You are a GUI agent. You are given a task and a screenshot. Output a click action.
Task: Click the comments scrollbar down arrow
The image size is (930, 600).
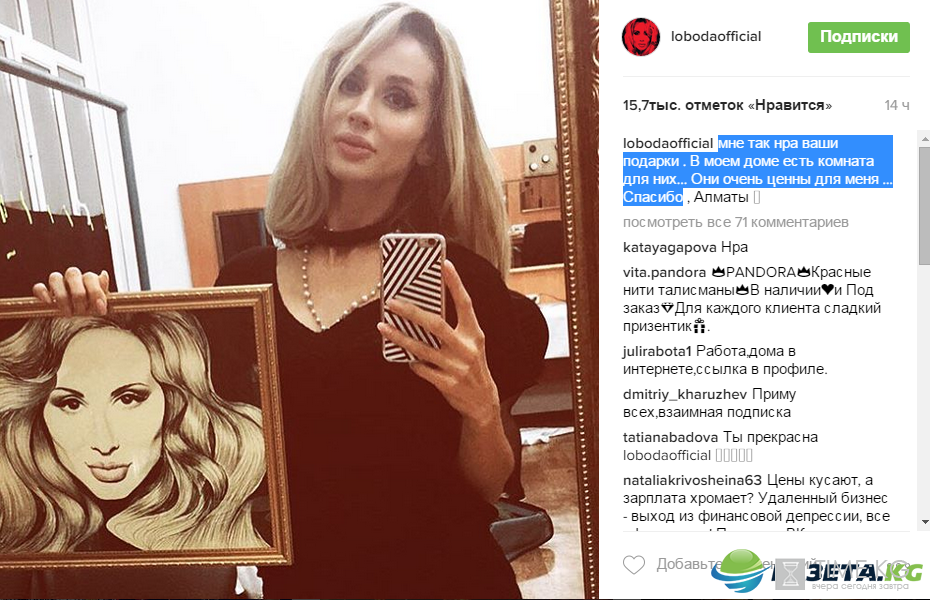click(925, 522)
